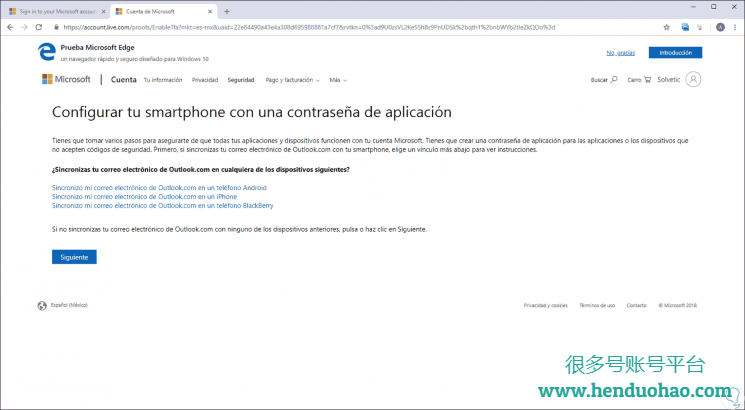Open the 'Términos de uso' footer link
745x410 pixels.
pos(597,305)
